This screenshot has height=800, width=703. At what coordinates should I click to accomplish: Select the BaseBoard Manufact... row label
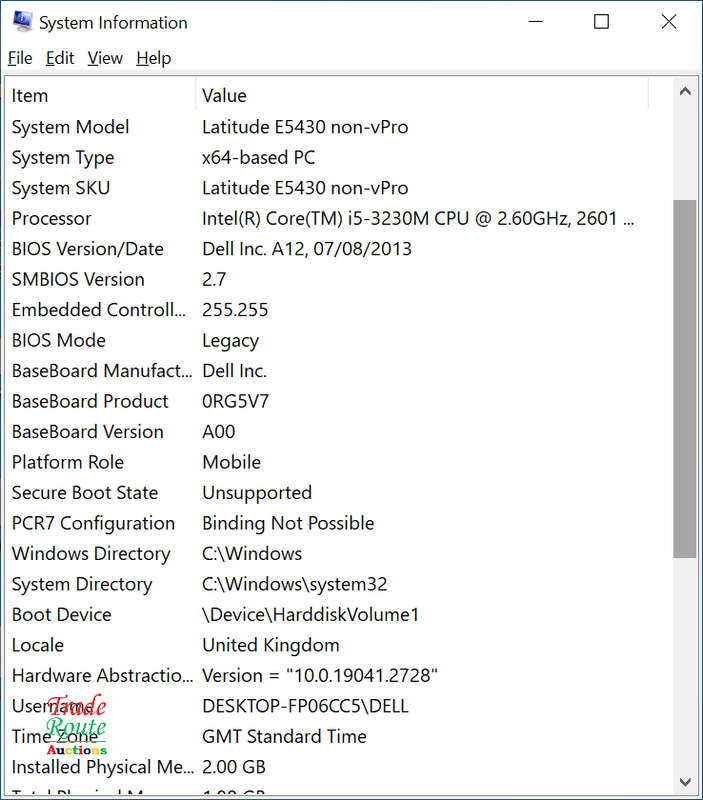[102, 371]
